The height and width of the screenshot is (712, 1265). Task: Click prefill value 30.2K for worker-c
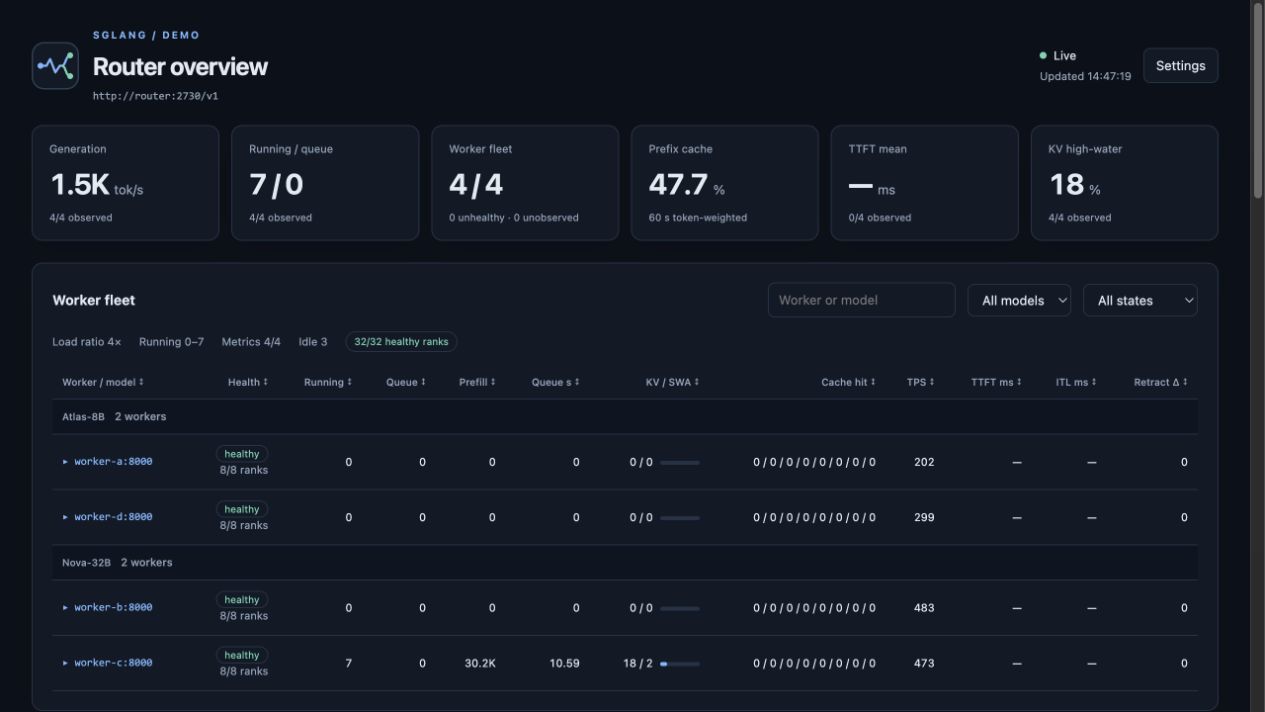pos(480,663)
